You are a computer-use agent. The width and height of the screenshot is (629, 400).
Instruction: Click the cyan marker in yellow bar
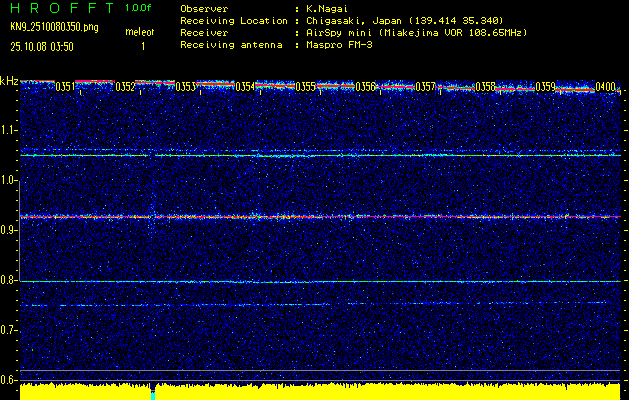coord(152,393)
